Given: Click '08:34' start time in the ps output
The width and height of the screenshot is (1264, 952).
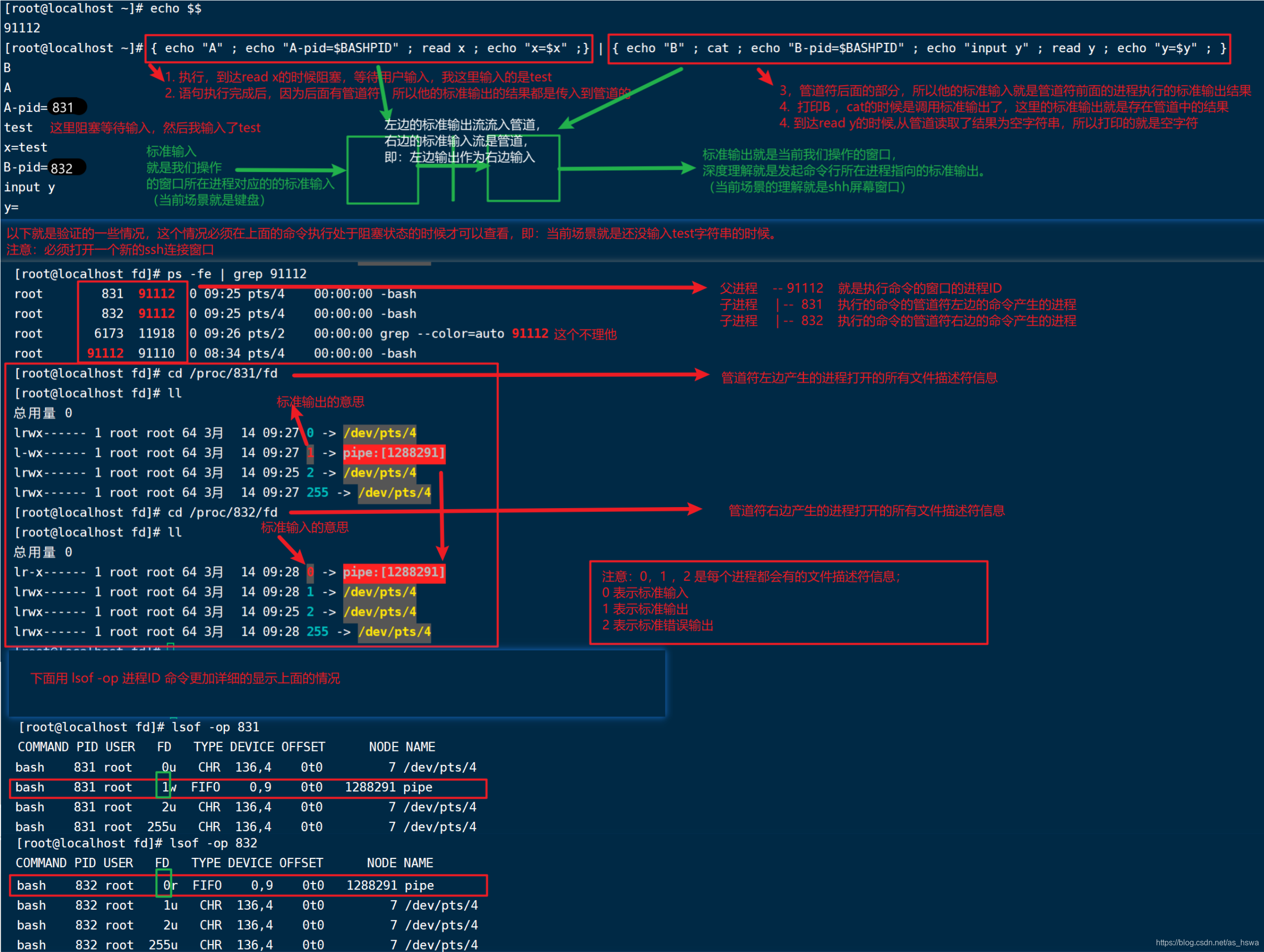Looking at the screenshot, I should click(x=222, y=353).
